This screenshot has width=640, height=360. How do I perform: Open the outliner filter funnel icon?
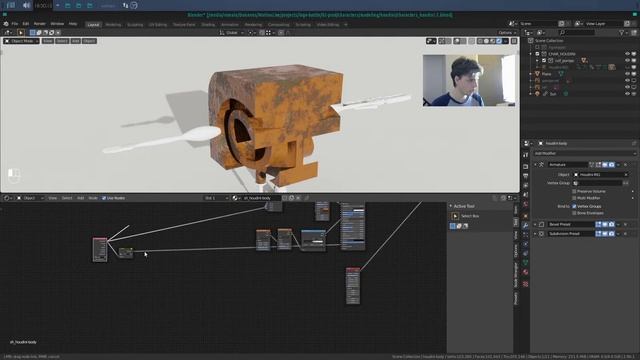[622, 33]
